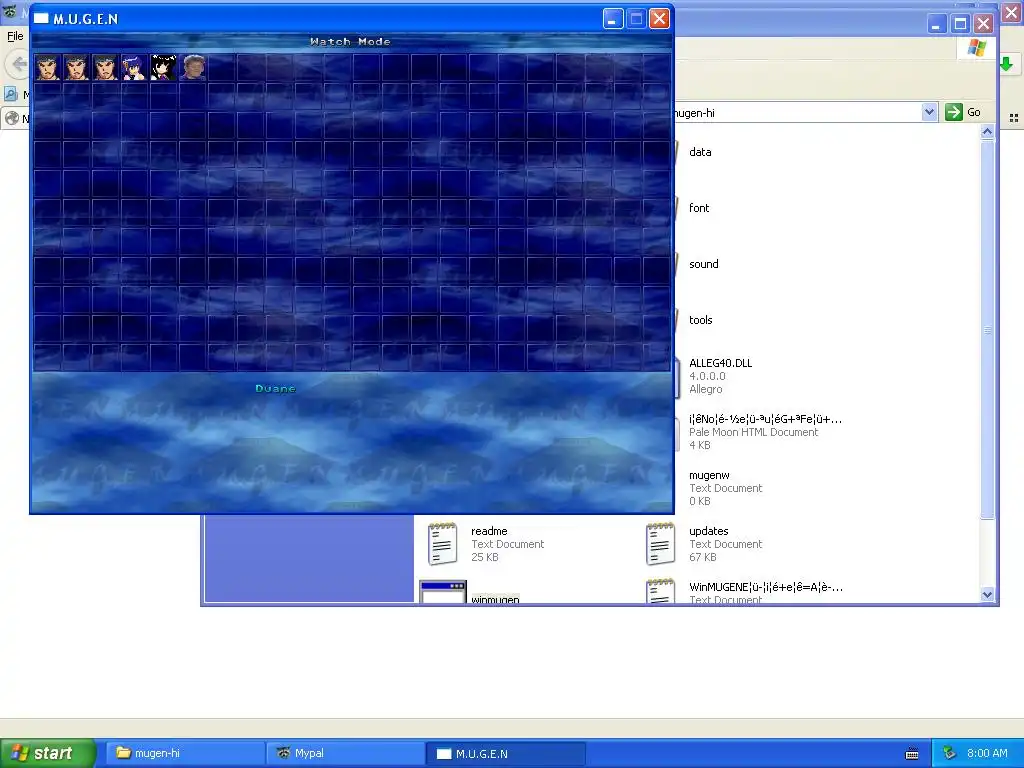
Task: Pick the blue-haired girl character portrait
Action: [135, 68]
